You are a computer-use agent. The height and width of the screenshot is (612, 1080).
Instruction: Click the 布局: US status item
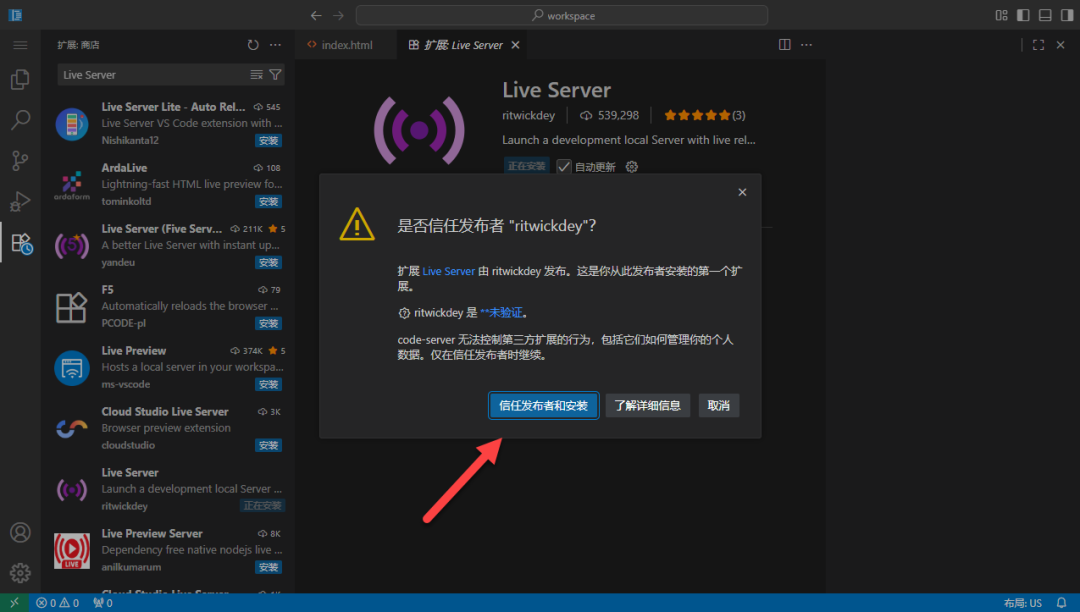coord(1022,603)
